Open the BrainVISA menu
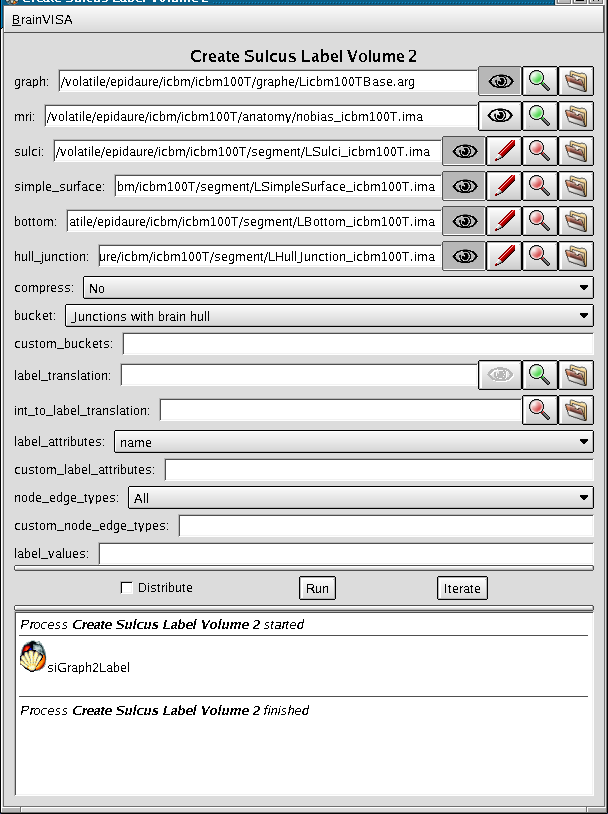This screenshot has height=814, width=608. coord(42,20)
